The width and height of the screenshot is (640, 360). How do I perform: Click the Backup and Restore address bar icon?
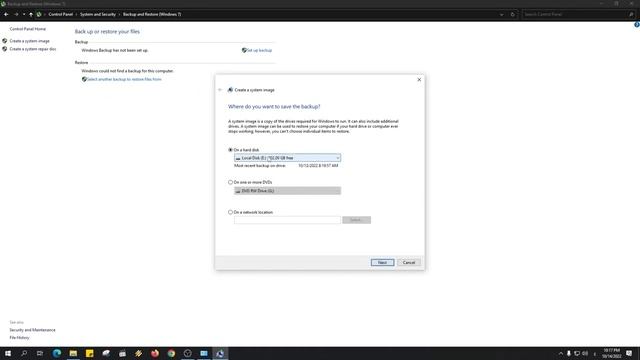click(39, 14)
